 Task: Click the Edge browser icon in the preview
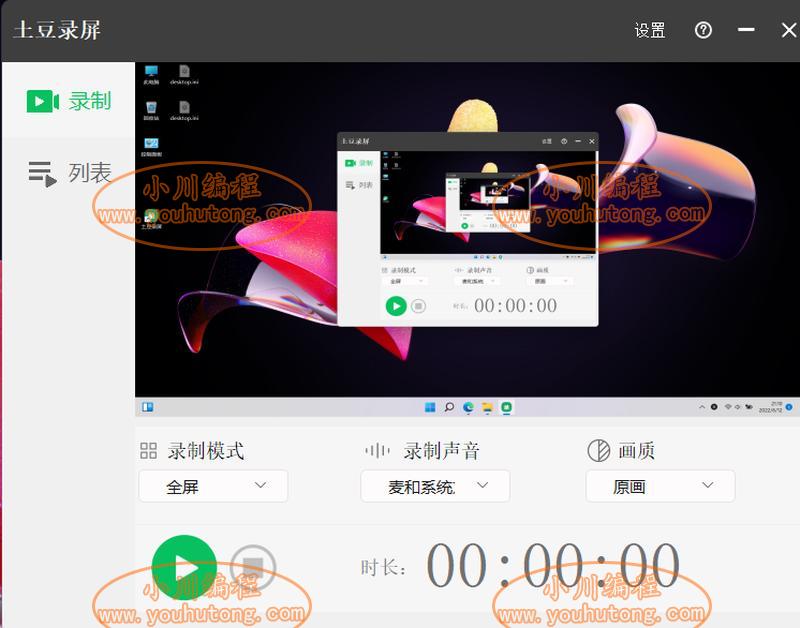(x=468, y=407)
